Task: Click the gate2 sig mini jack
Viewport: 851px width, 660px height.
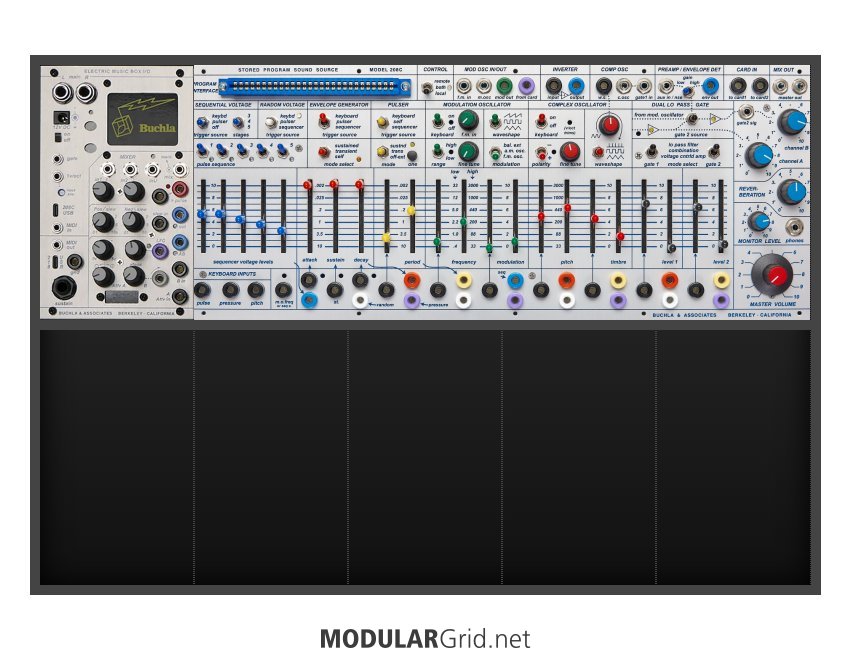Action: coord(747,112)
